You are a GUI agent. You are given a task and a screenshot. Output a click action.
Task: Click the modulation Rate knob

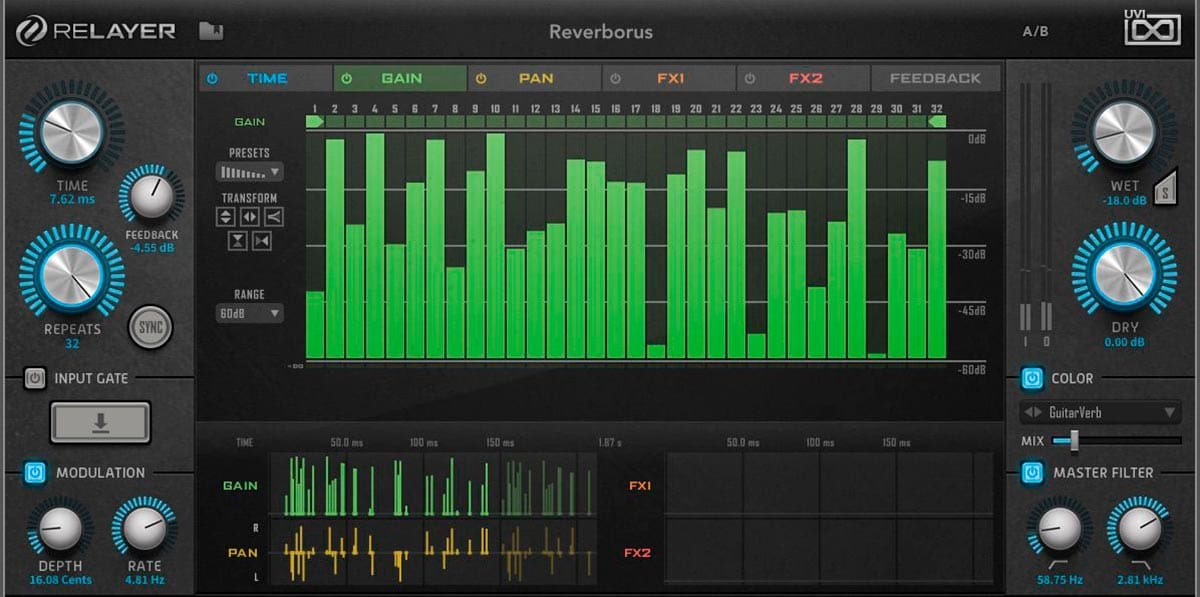(144, 530)
